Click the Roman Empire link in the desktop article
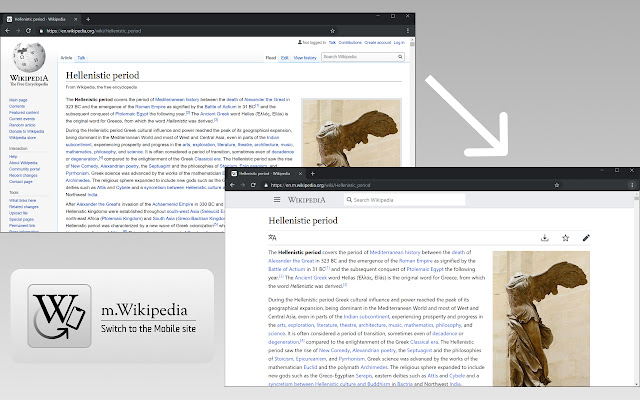Screen dimensions: 640x400 coord(150,107)
